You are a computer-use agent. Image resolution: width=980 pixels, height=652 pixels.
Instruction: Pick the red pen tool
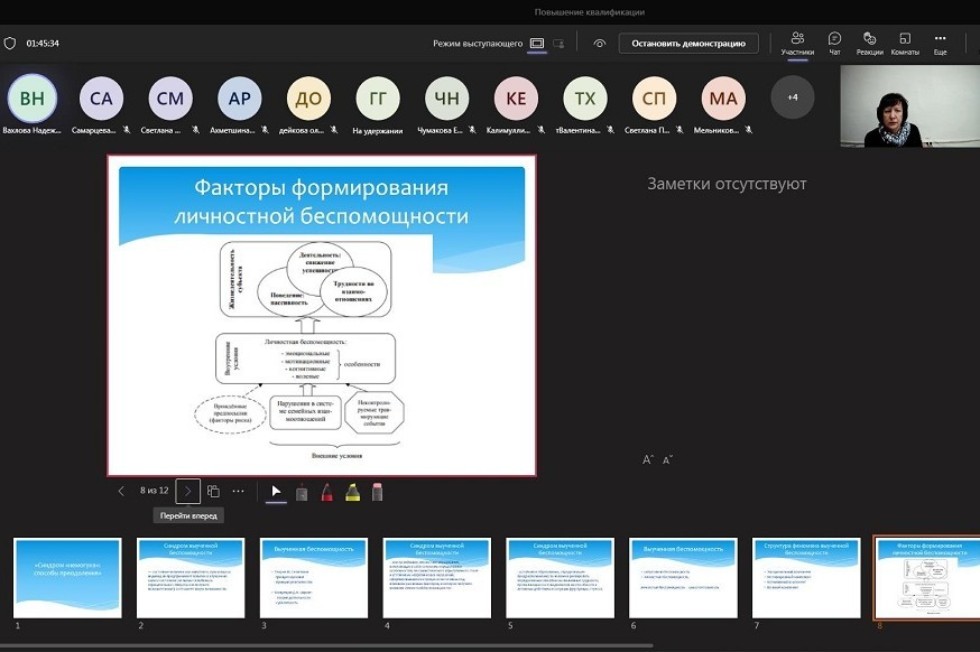[x=327, y=491]
